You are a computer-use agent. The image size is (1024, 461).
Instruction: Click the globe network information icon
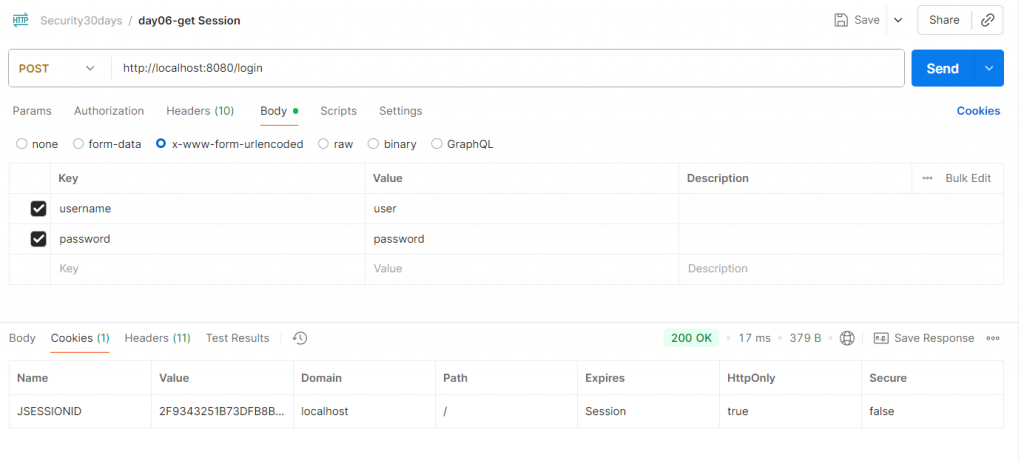[847, 338]
